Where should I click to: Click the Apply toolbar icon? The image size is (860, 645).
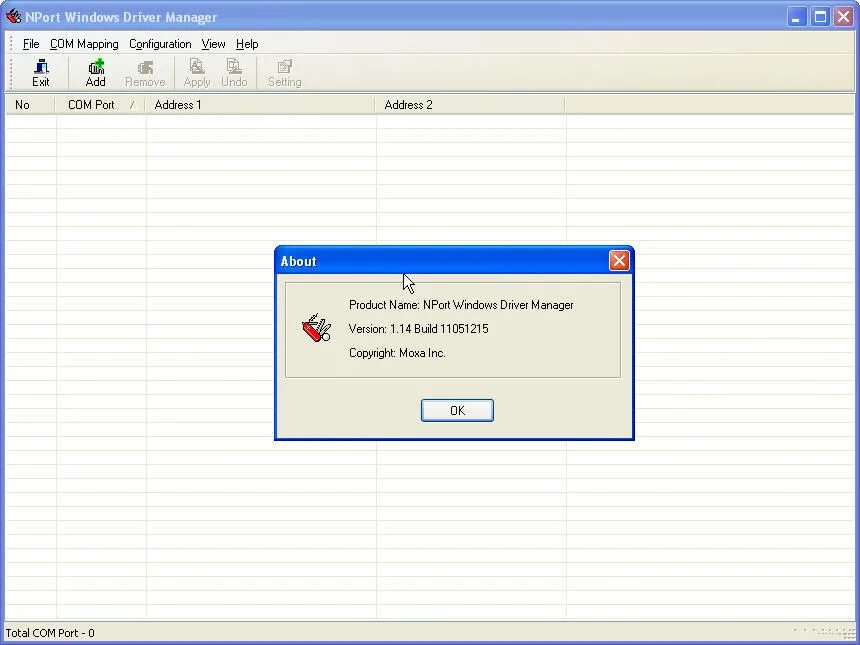(197, 73)
